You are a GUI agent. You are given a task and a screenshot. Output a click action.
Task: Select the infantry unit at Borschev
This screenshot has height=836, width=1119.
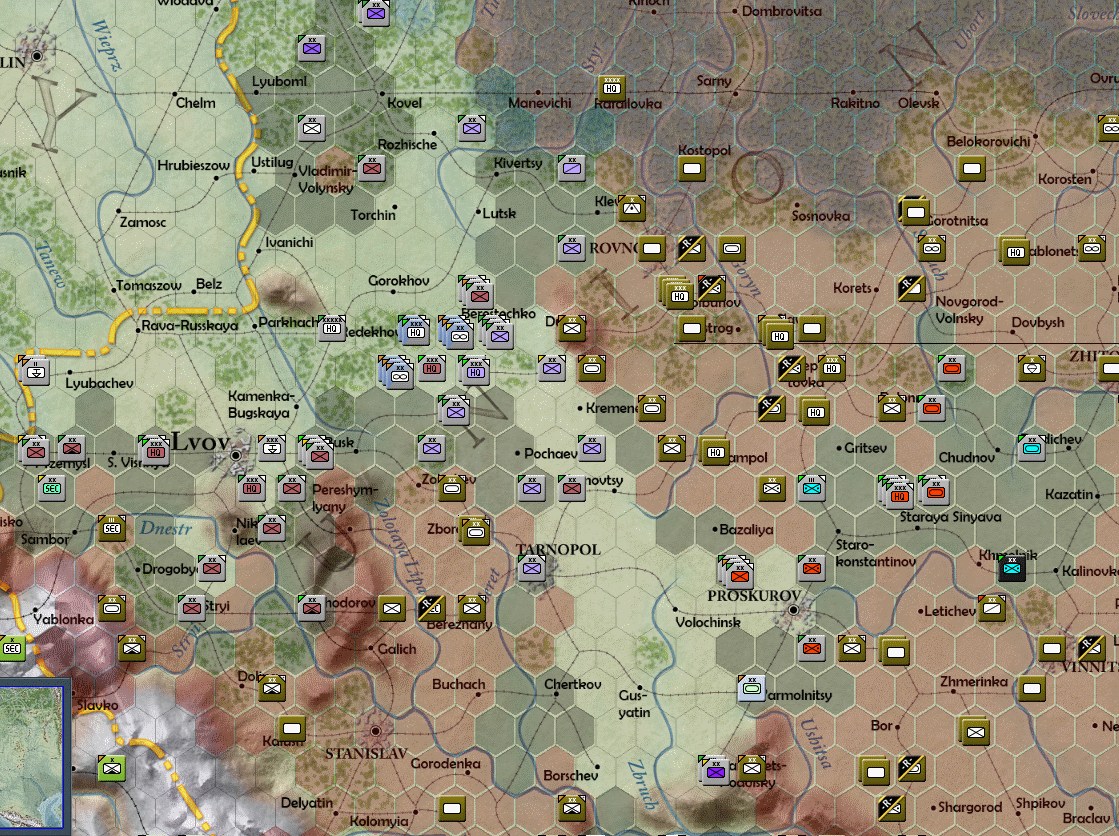pos(572,808)
